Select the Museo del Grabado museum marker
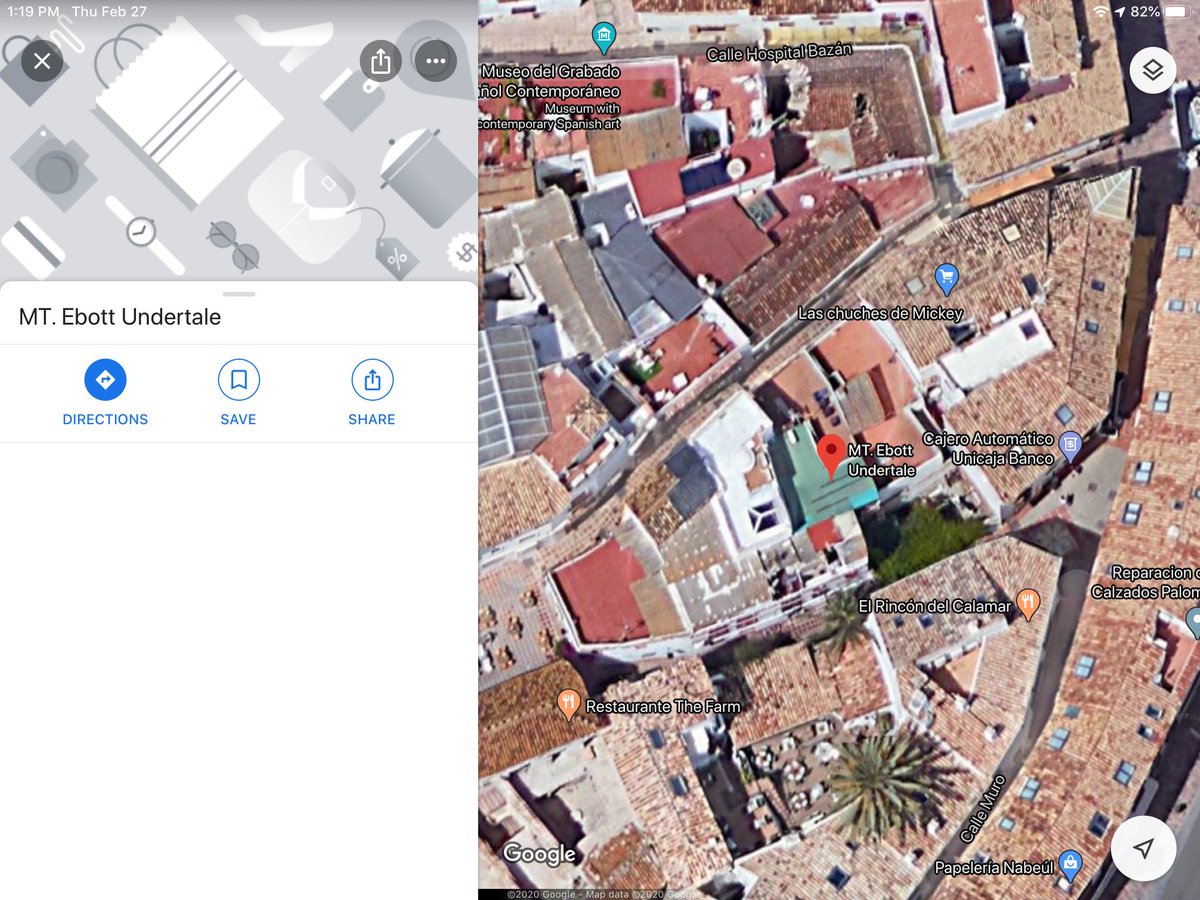The image size is (1200, 900). (x=603, y=38)
